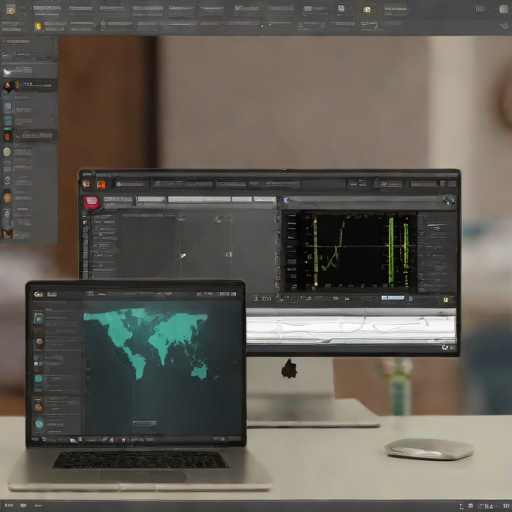Click the orange badge icon on the second toolbar row
Image resolution: width=512 pixels, height=512 pixels.
point(39,26)
